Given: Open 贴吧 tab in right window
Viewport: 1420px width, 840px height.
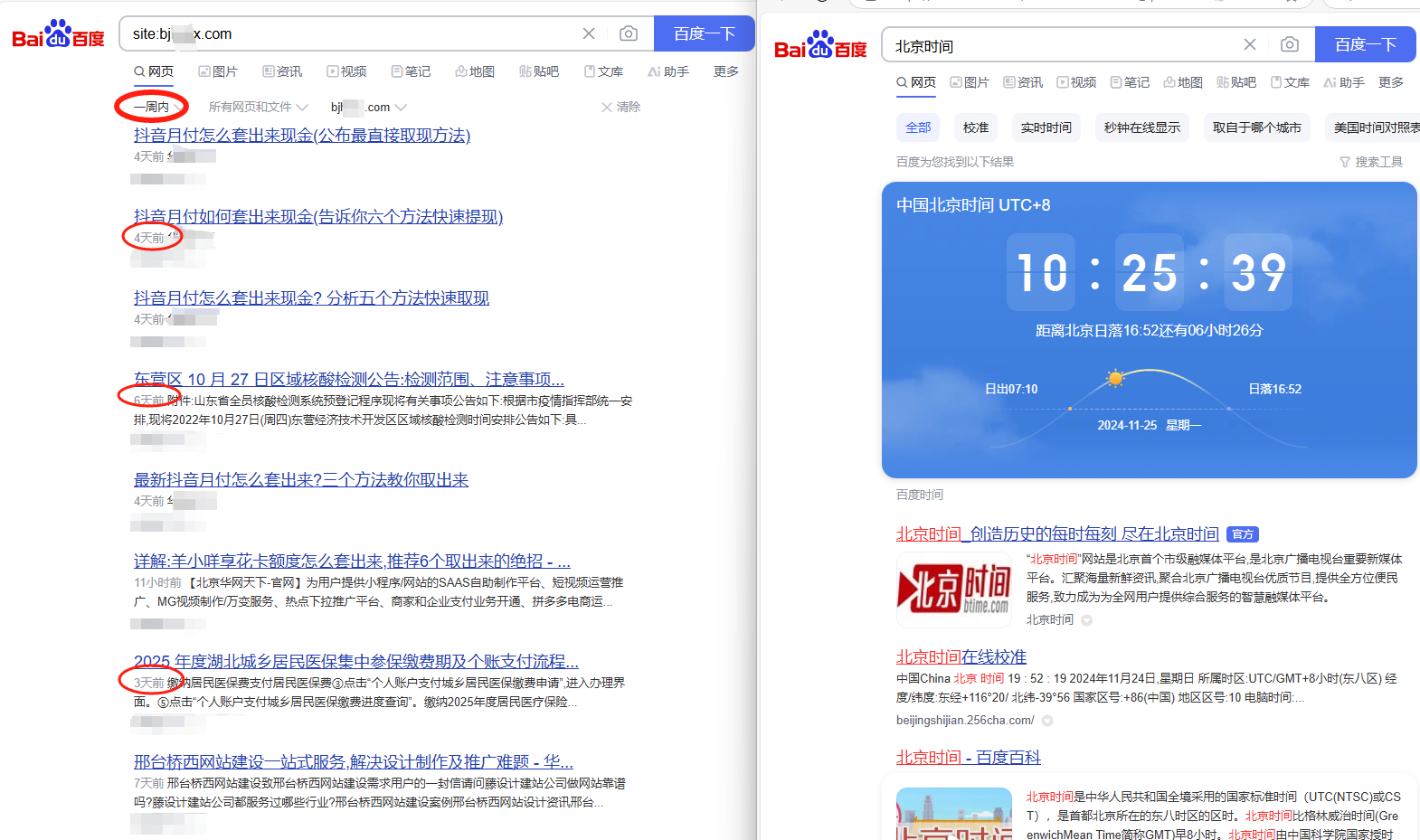Looking at the screenshot, I should pos(1236,82).
